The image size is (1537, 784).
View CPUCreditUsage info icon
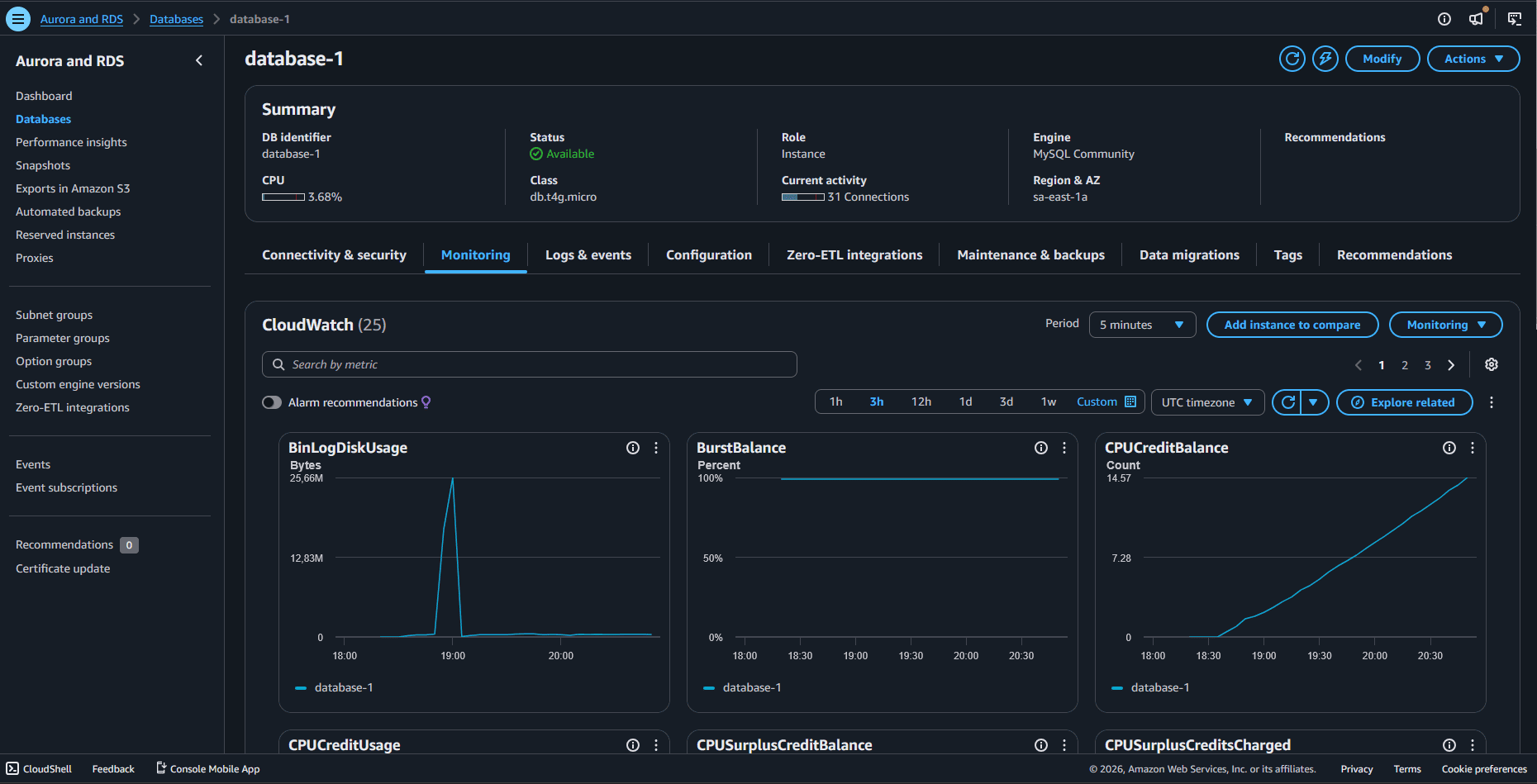click(x=633, y=745)
